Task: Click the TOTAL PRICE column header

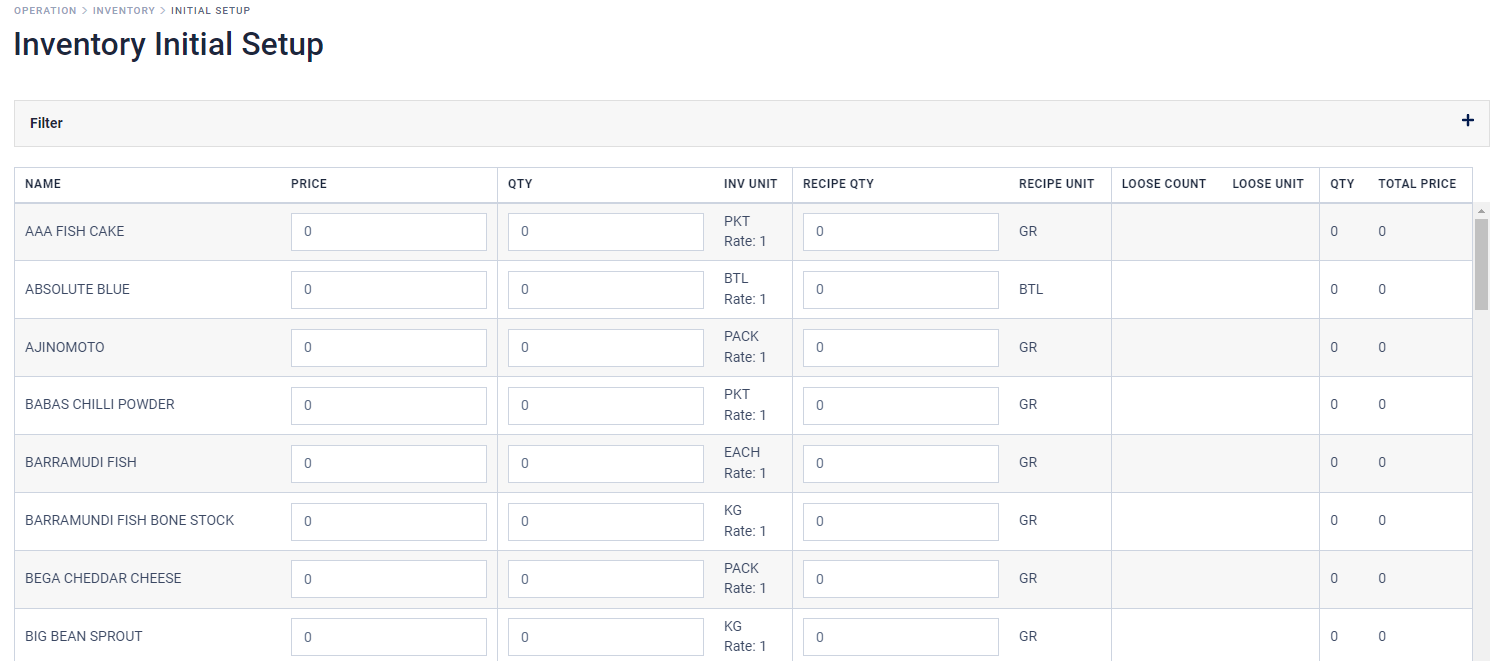Action: pyautogui.click(x=1417, y=184)
